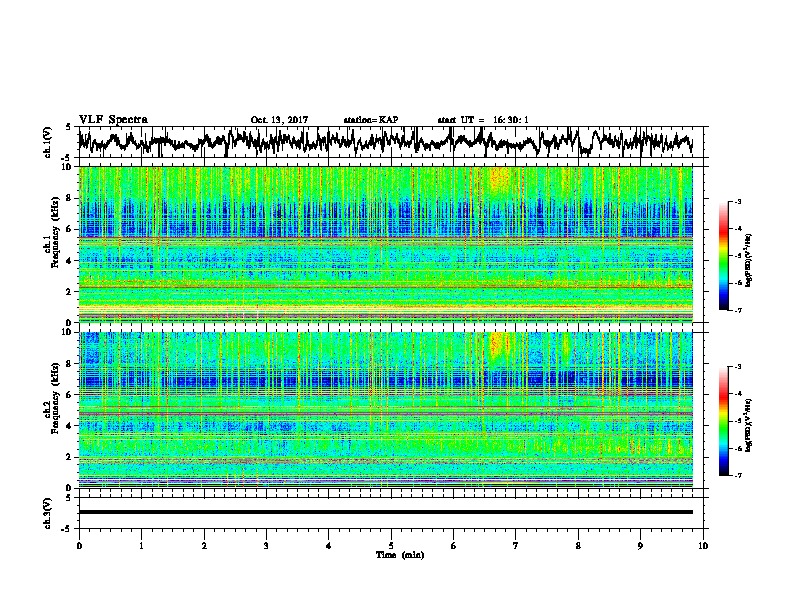
Task: Click the "station=KAP" label
Action: point(371,120)
